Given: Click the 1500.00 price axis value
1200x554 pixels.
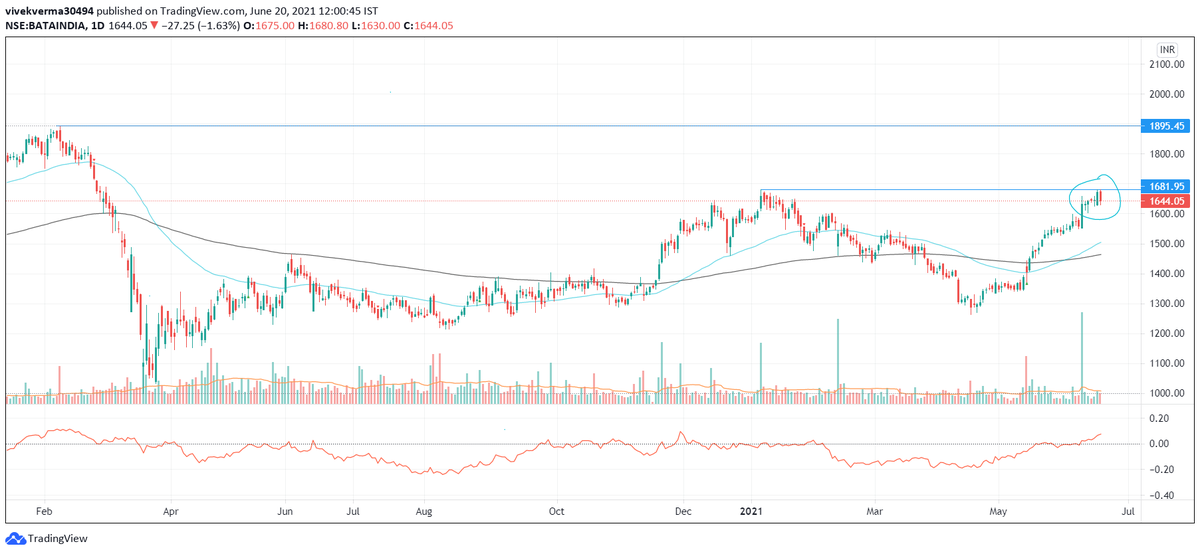Looking at the screenshot, I should (x=1168, y=244).
